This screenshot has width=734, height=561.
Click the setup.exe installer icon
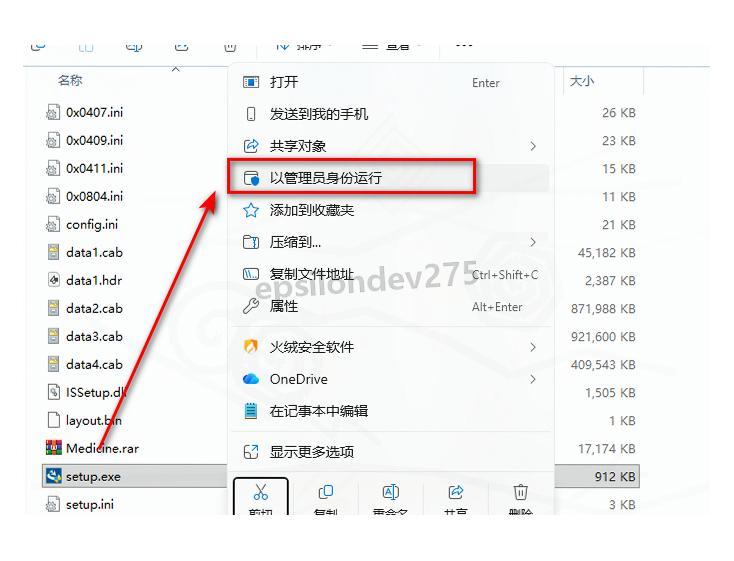(x=53, y=476)
